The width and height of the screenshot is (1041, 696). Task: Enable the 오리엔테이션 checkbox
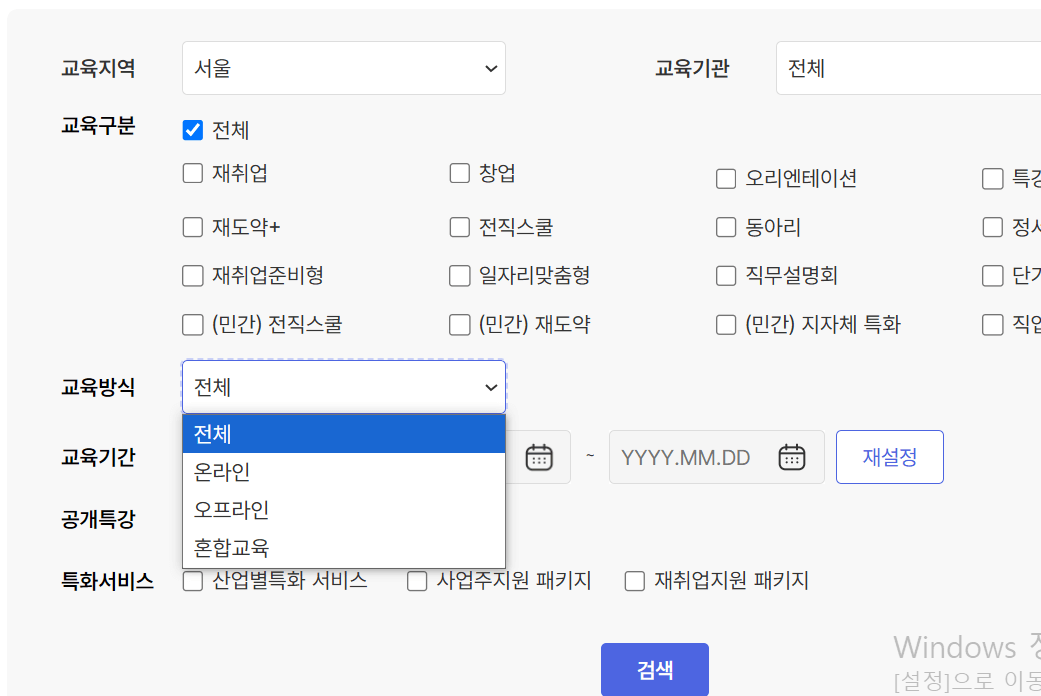coord(726,178)
